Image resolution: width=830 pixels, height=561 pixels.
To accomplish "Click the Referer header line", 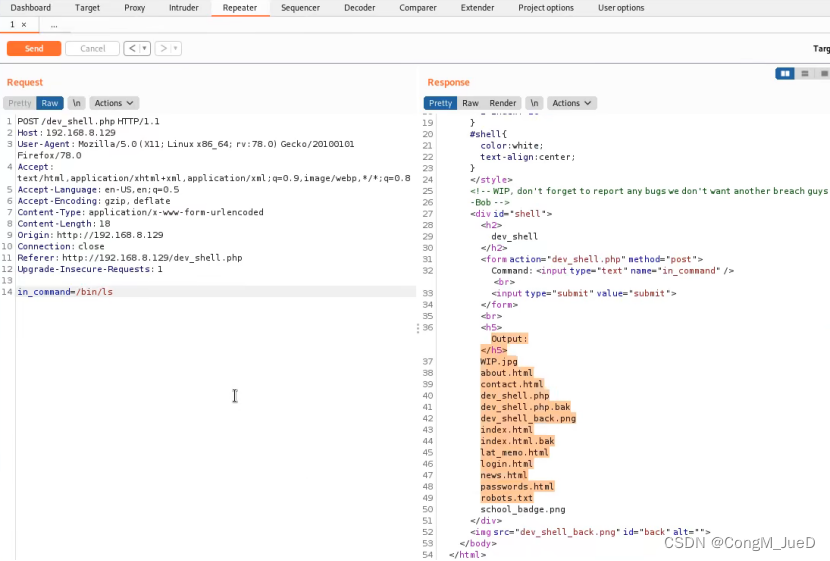I will click(x=130, y=258).
